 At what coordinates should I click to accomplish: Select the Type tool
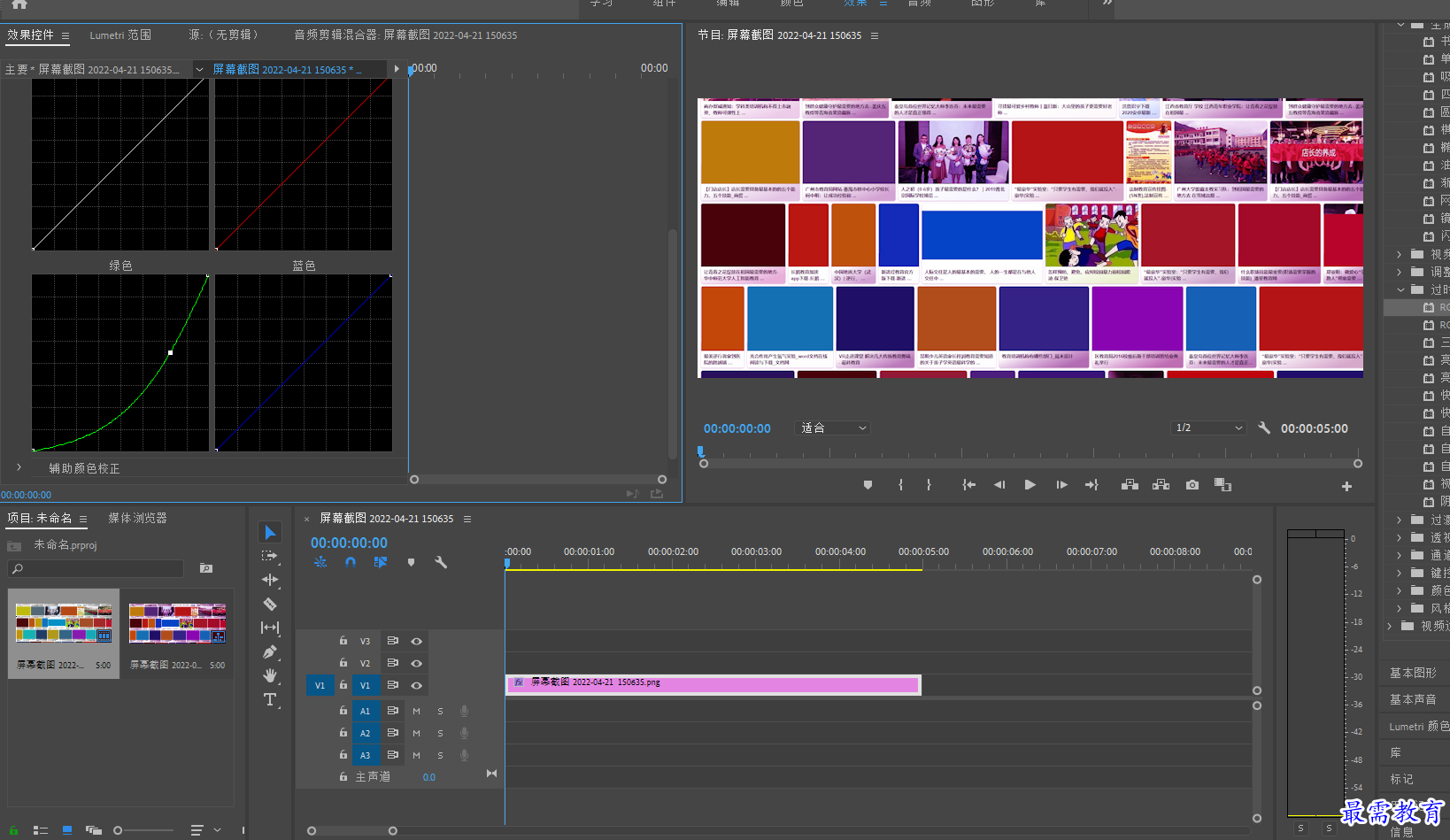[x=270, y=699]
